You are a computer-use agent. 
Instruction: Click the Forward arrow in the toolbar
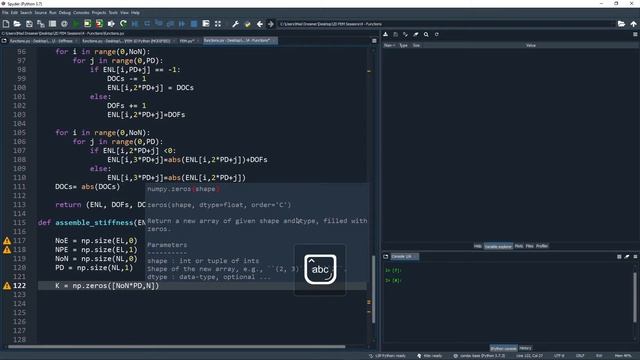click(x=271, y=24)
